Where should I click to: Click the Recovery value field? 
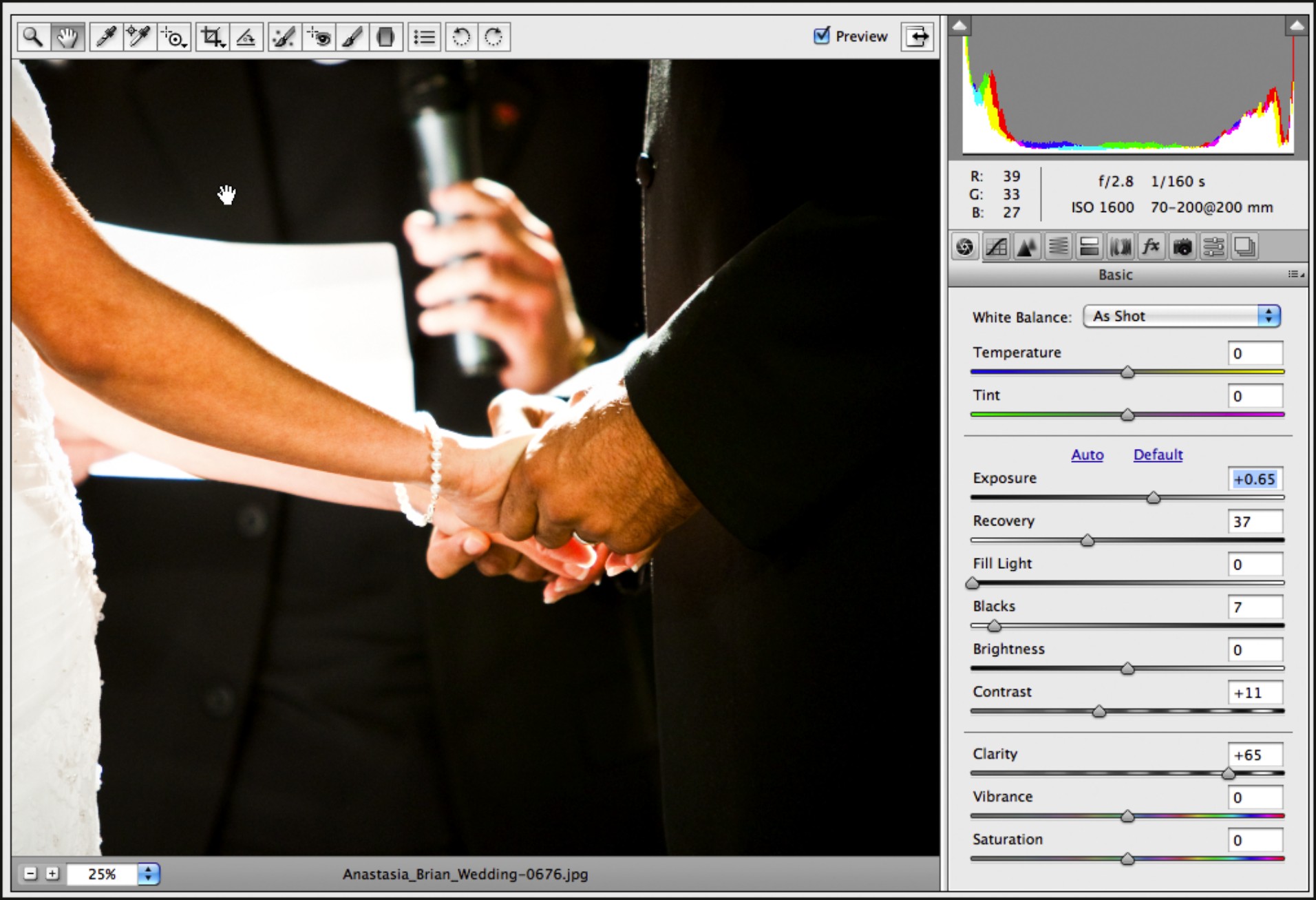coord(1255,521)
